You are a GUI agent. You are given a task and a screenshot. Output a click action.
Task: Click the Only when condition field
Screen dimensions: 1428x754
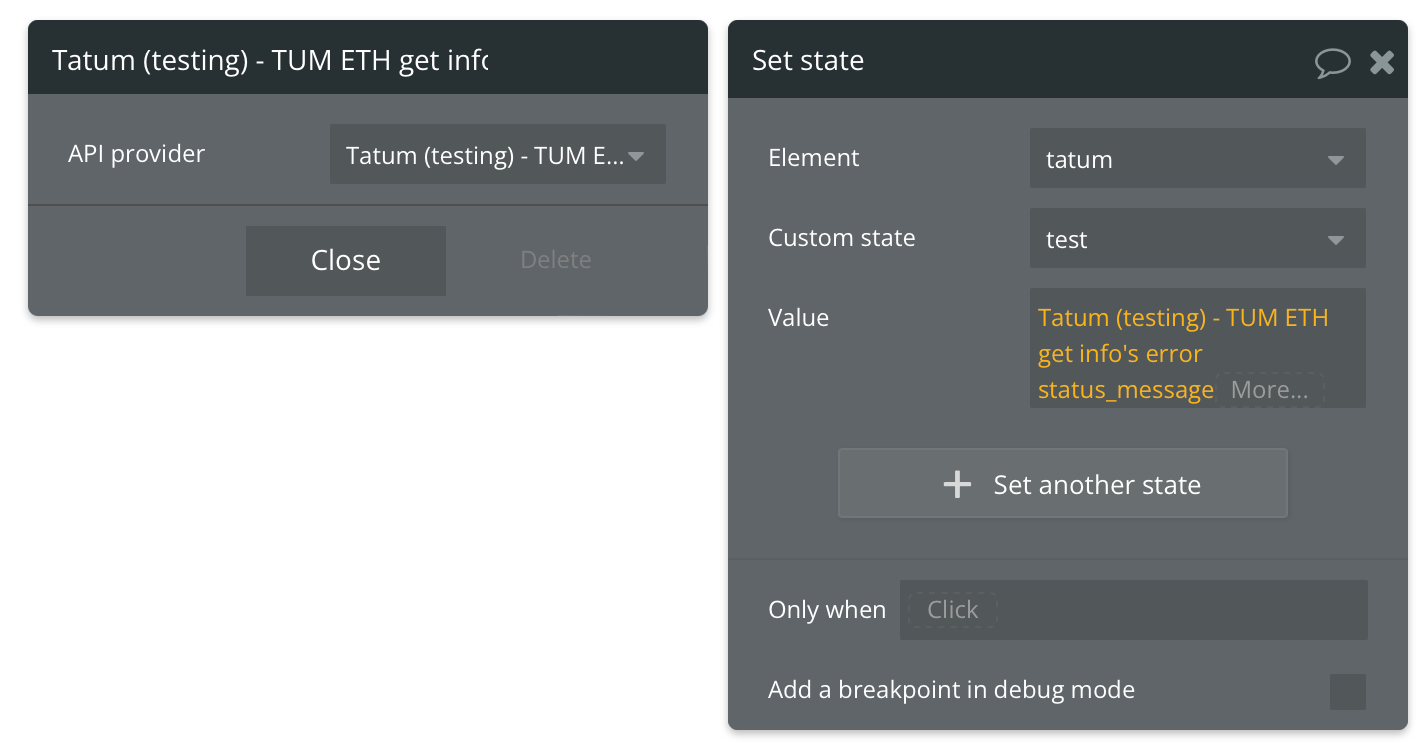point(1134,610)
